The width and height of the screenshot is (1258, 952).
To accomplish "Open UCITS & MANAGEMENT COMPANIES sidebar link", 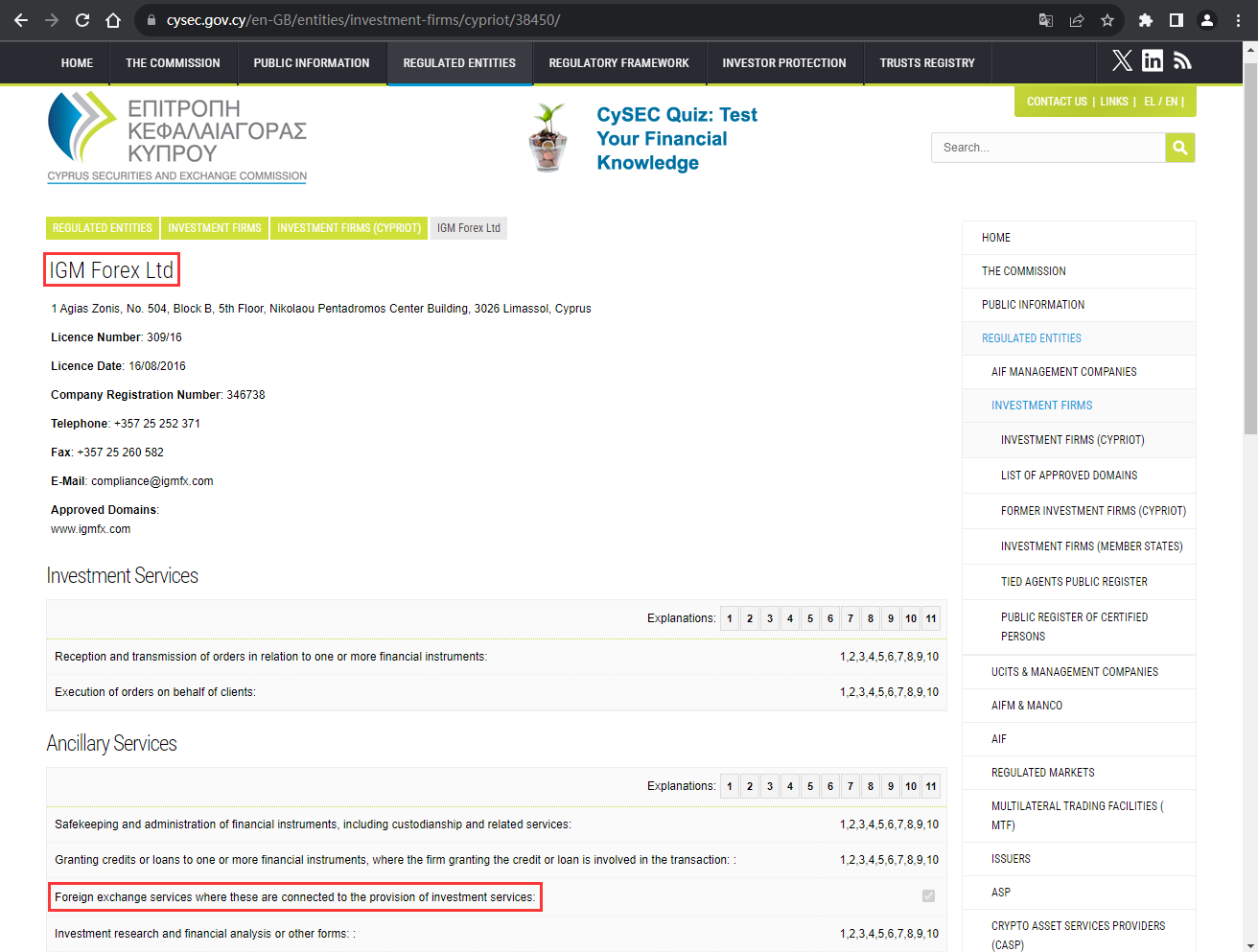I will (x=1079, y=672).
